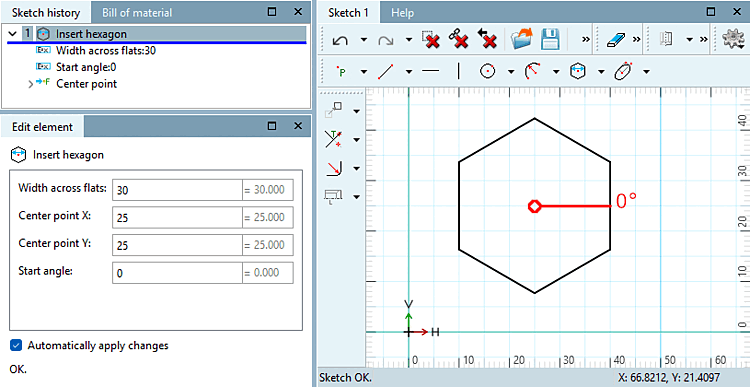Show more eraser toolbar items via chevron

click(x=637, y=40)
